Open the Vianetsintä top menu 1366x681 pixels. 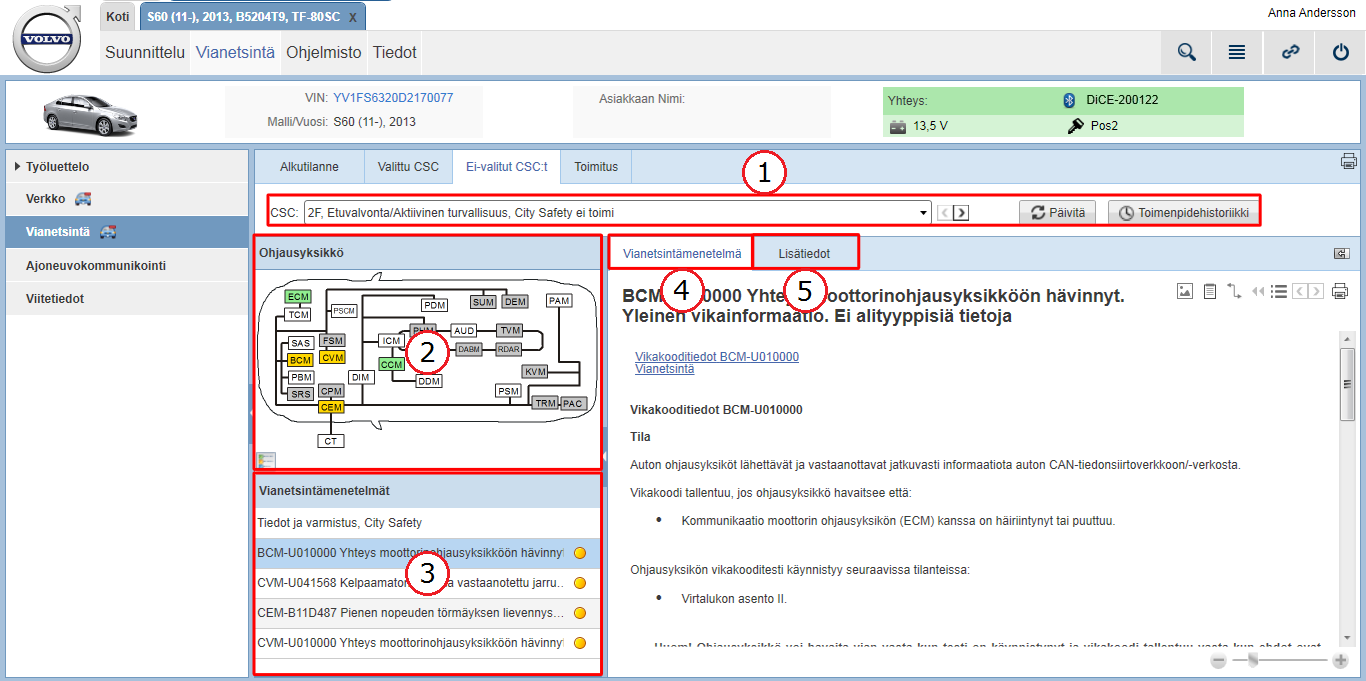click(235, 53)
